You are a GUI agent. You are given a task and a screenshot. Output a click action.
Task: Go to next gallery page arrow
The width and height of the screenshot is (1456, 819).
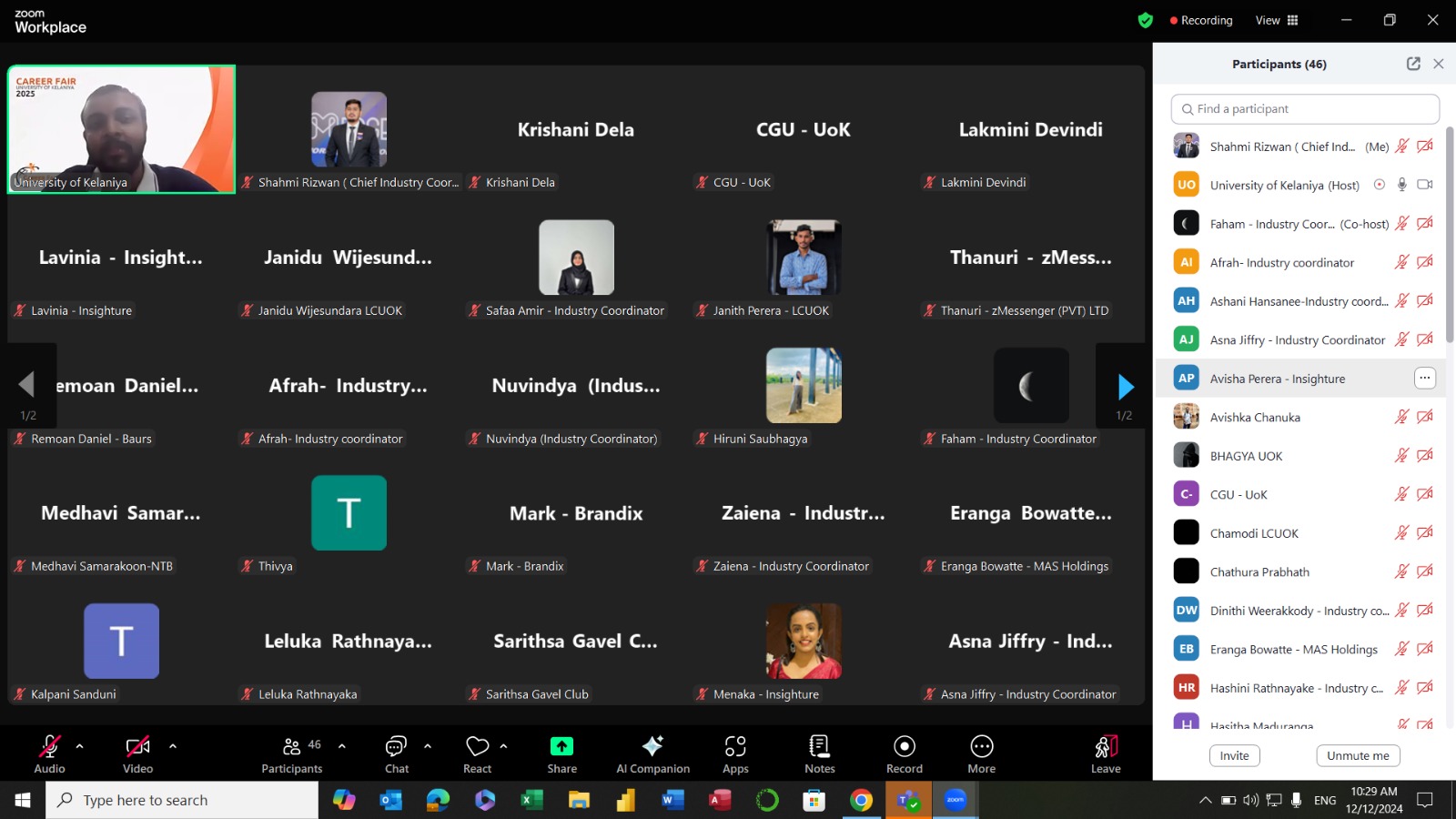coord(1125,387)
